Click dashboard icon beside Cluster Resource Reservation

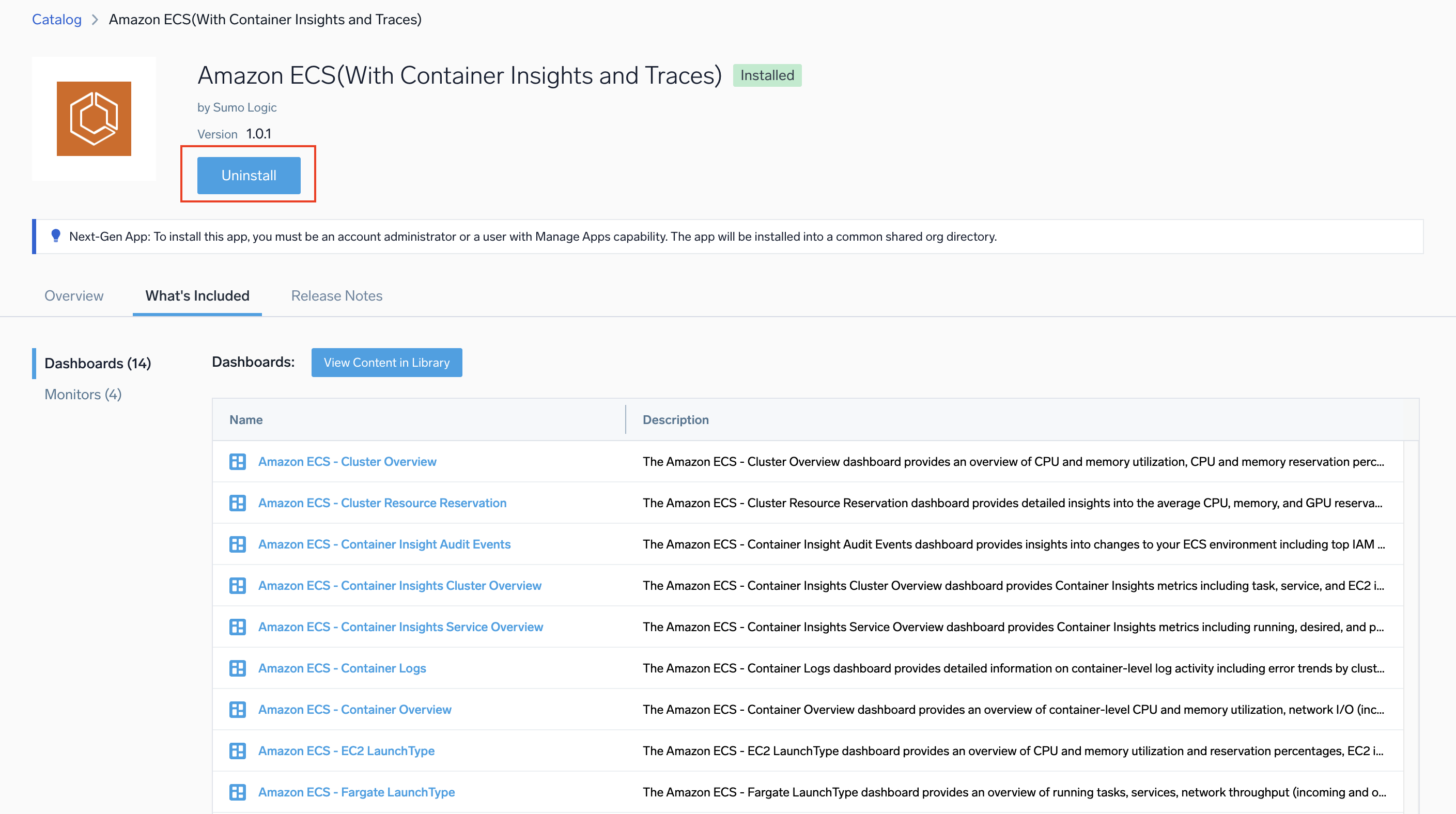point(237,503)
